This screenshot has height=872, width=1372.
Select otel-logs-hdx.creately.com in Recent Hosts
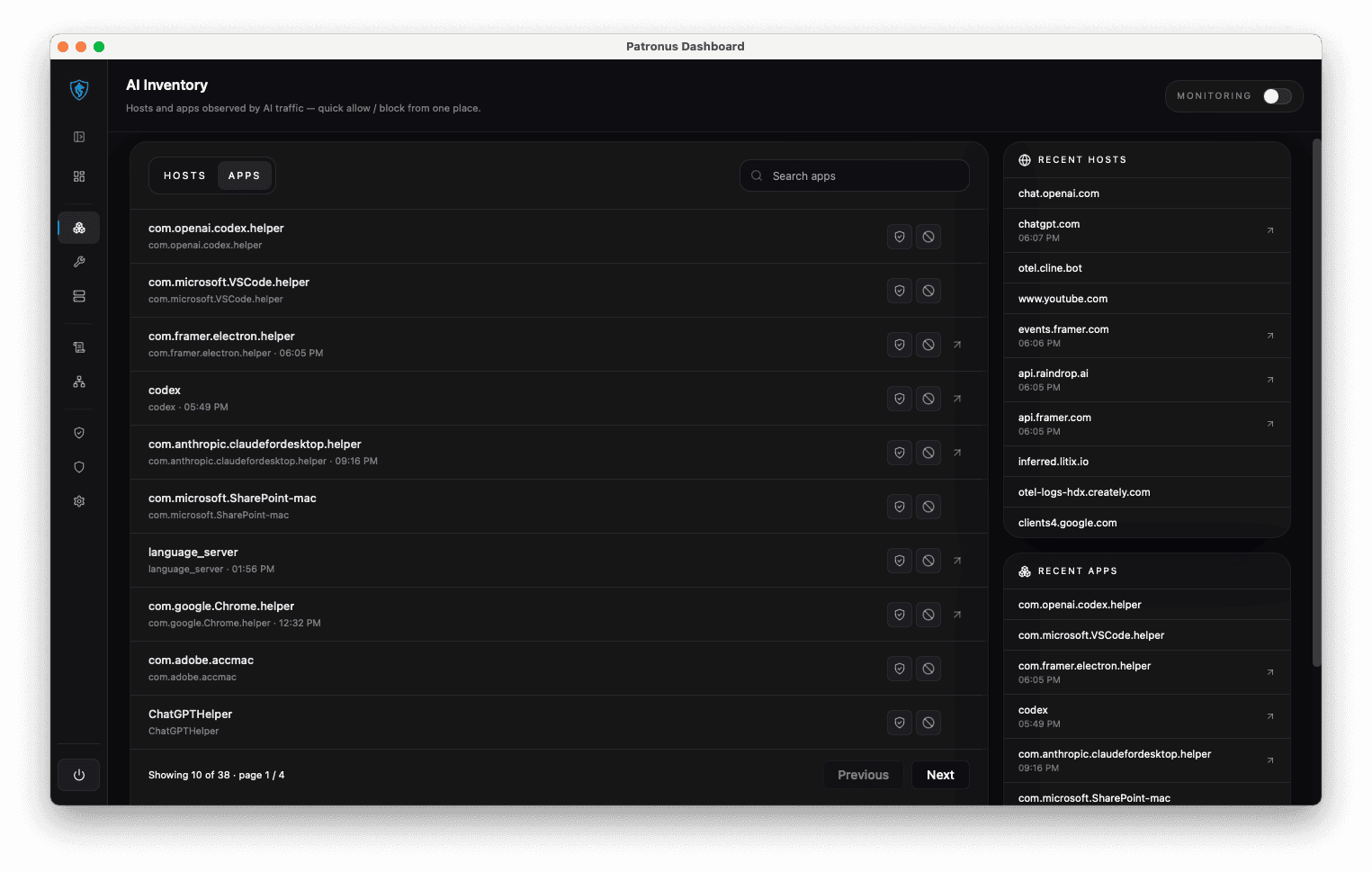[1147, 492]
